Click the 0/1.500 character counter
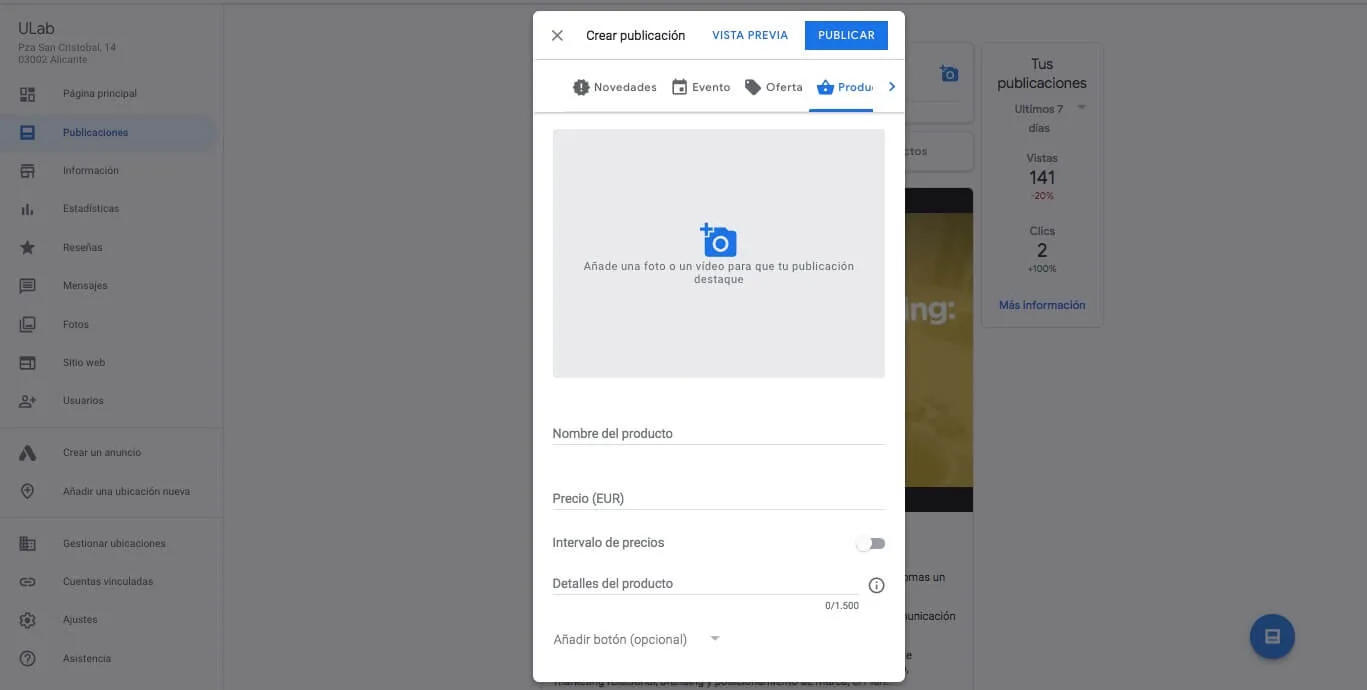Image resolution: width=1367 pixels, height=690 pixels. click(x=842, y=606)
